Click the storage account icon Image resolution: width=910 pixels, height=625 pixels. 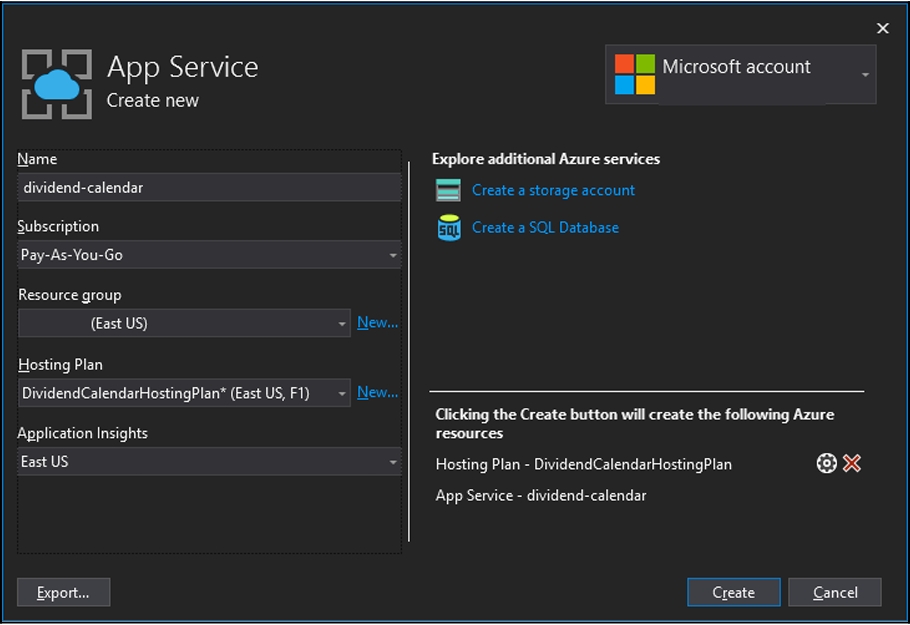tap(449, 190)
